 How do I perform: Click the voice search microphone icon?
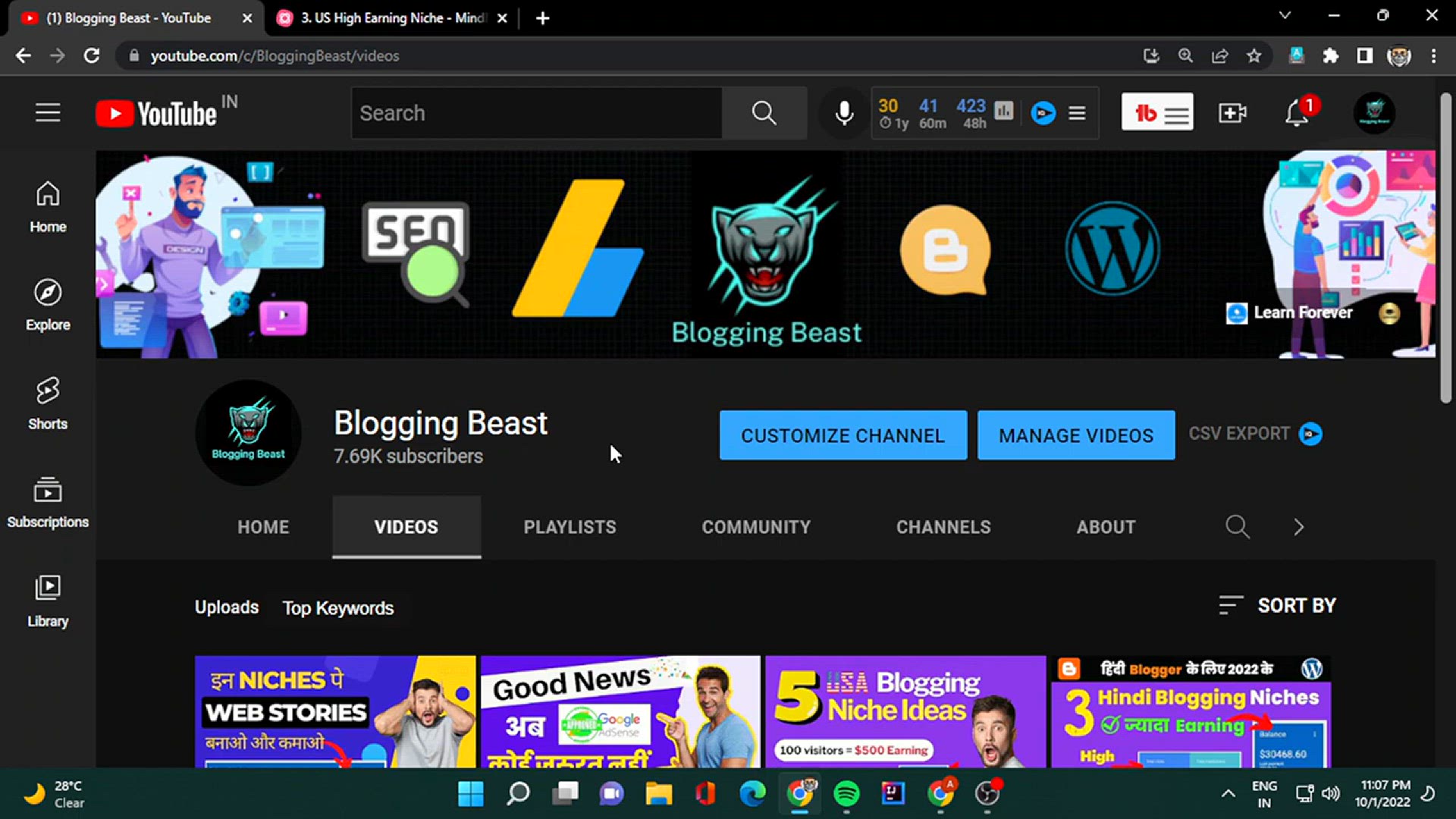pyautogui.click(x=844, y=113)
